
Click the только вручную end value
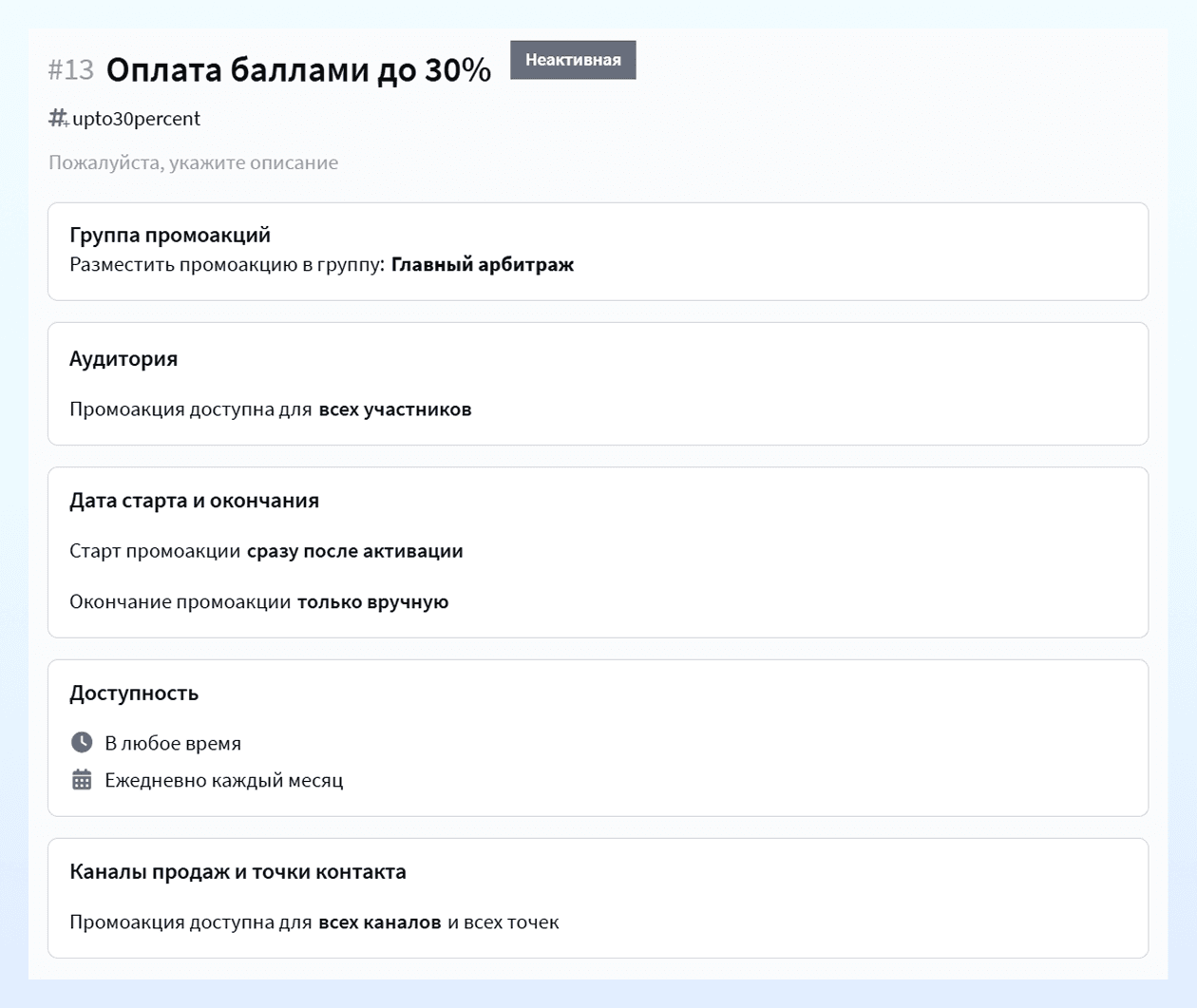[x=373, y=601]
